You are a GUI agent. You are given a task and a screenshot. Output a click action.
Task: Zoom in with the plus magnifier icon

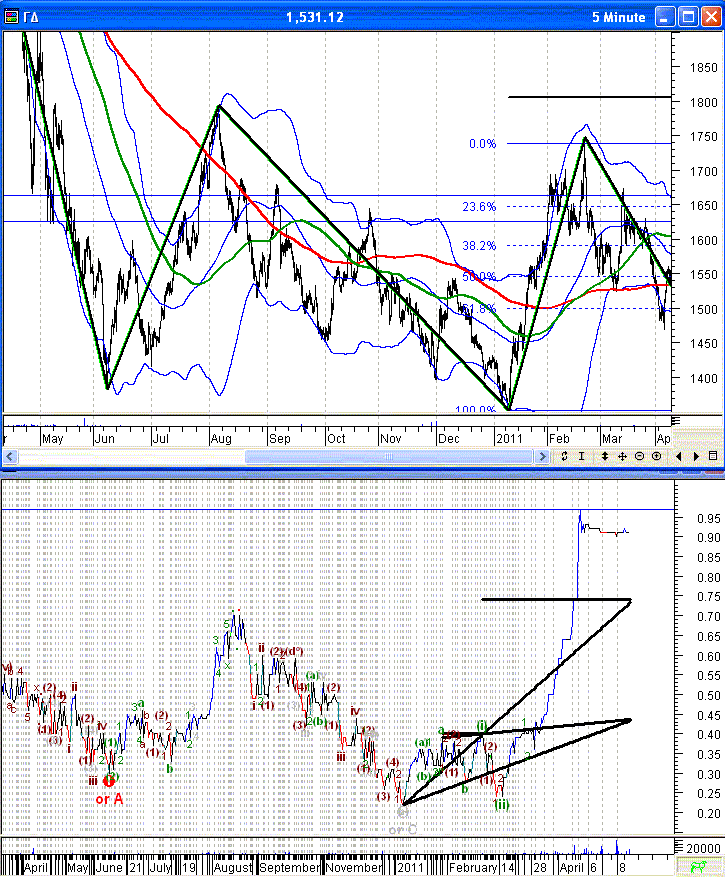656,456
